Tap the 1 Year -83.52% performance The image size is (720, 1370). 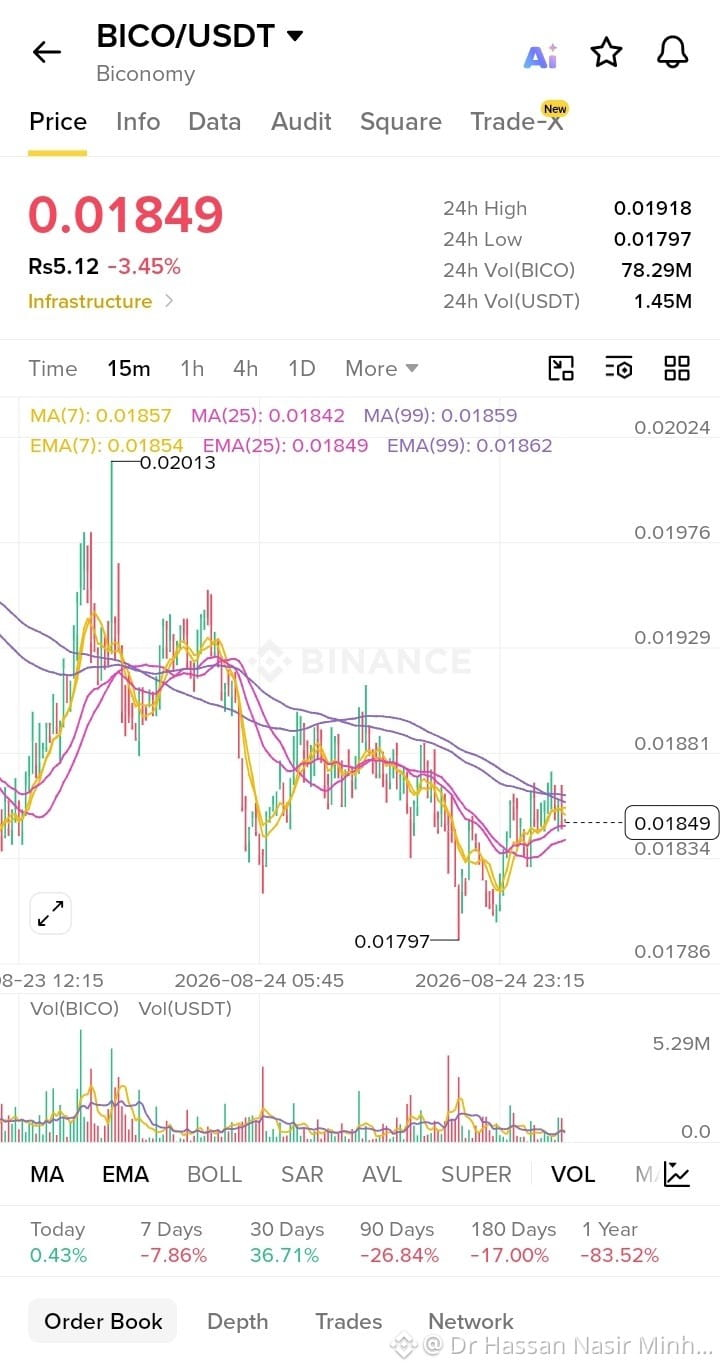pos(620,1242)
